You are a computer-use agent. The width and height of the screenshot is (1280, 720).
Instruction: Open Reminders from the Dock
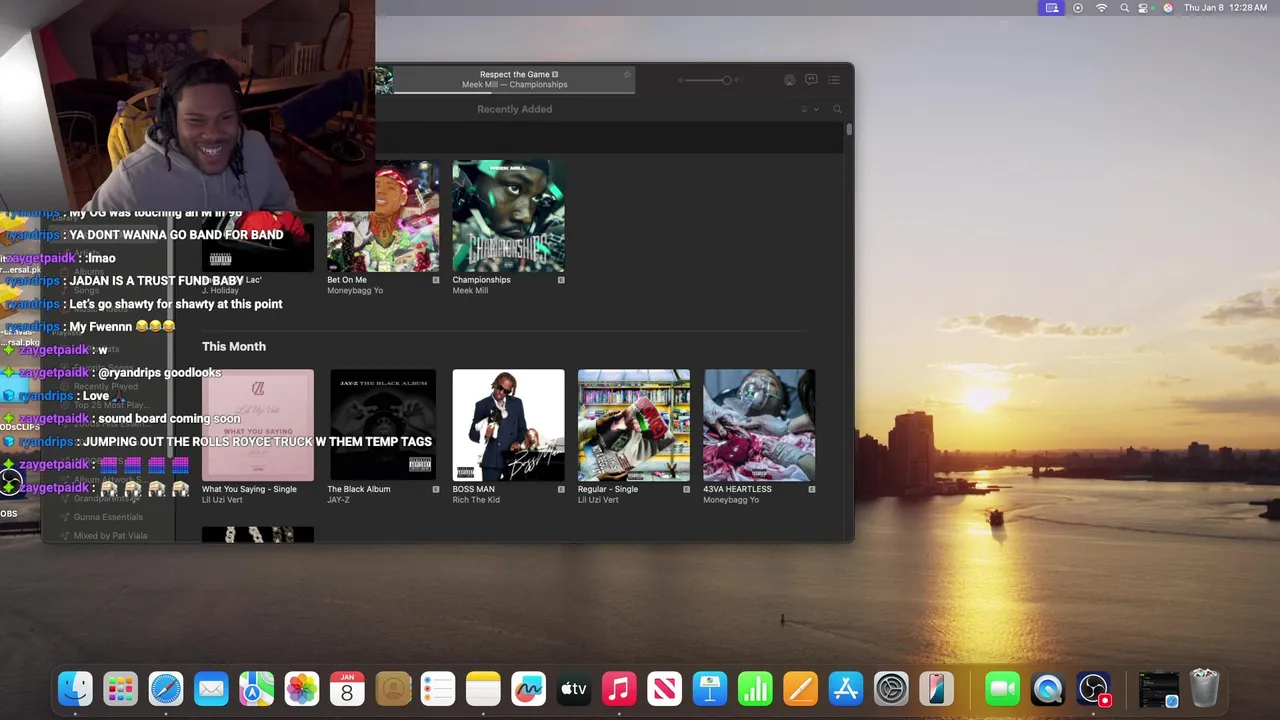tap(438, 688)
